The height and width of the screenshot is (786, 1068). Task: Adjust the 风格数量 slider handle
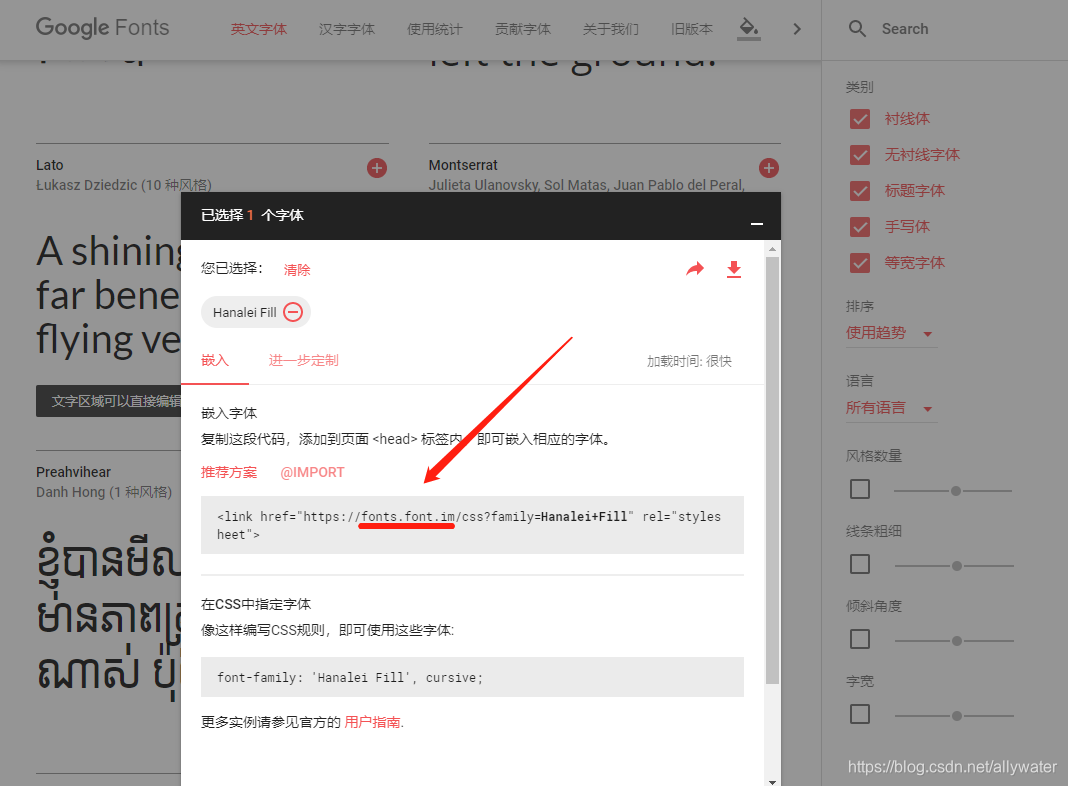956,490
